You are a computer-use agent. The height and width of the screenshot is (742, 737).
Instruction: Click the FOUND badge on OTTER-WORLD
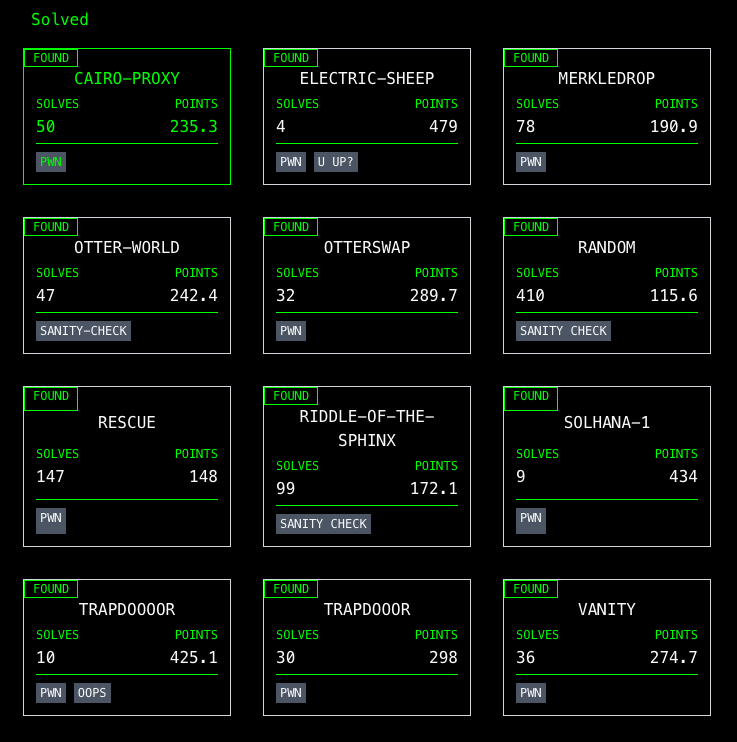tap(51, 227)
